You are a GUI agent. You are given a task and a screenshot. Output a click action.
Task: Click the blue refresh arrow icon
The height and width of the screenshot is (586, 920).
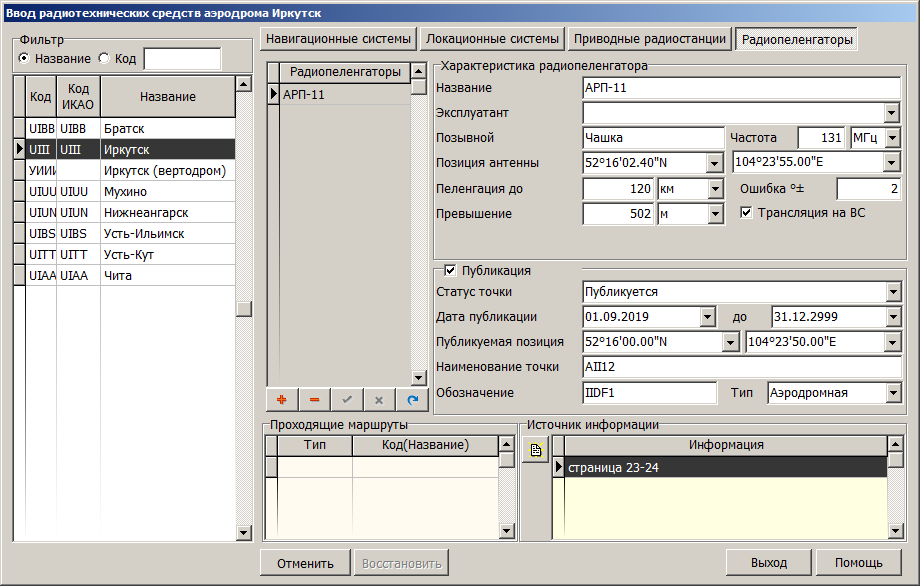411,399
